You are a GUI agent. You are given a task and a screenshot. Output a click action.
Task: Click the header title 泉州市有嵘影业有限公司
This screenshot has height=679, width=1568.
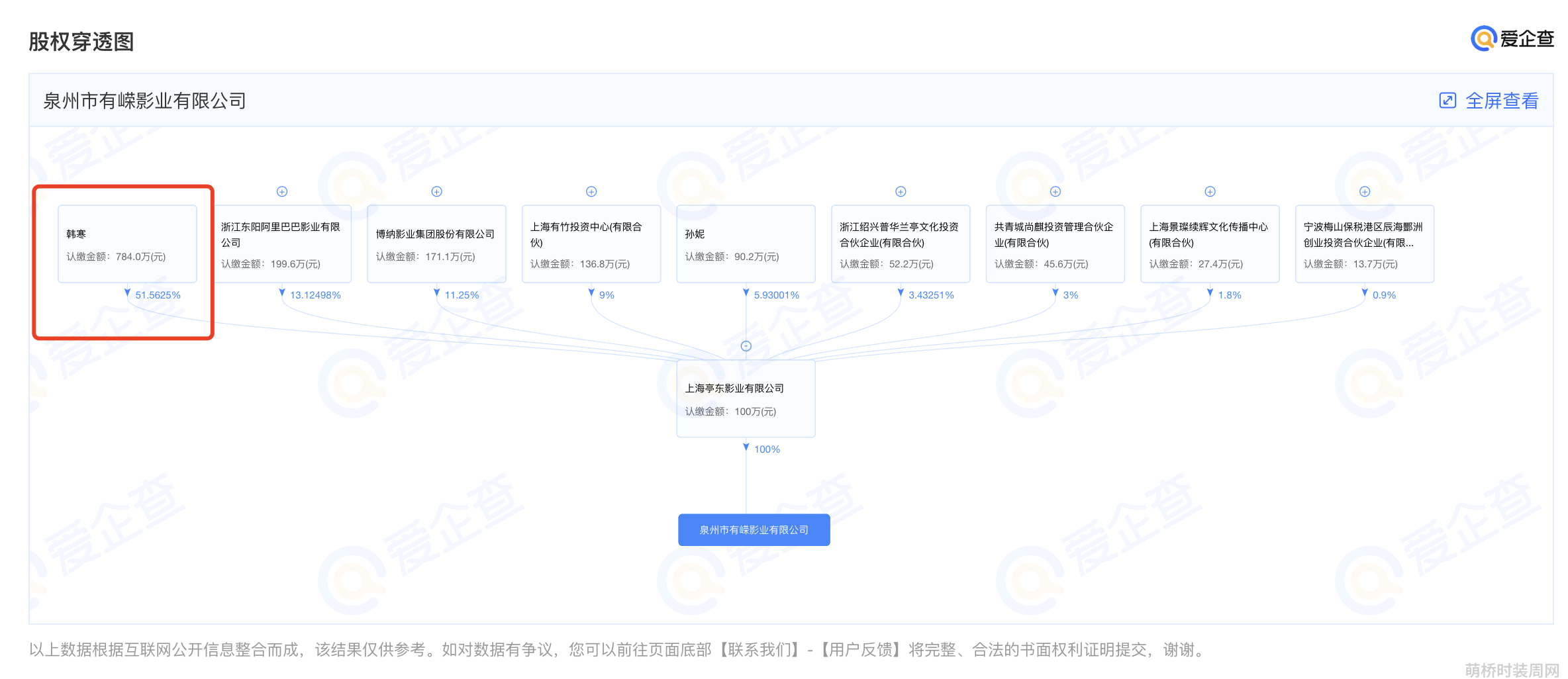point(144,101)
